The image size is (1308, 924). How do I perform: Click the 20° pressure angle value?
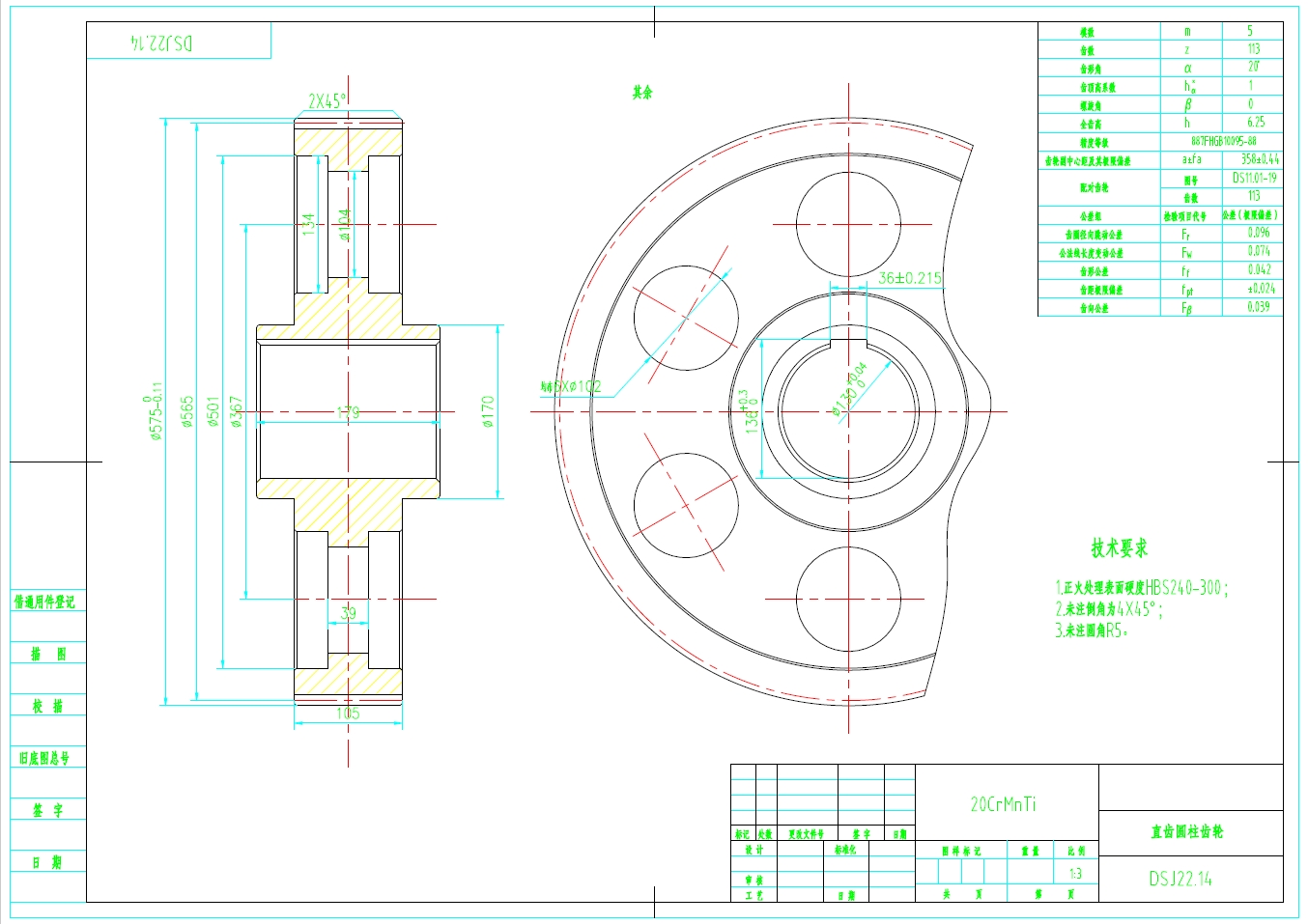(1253, 67)
